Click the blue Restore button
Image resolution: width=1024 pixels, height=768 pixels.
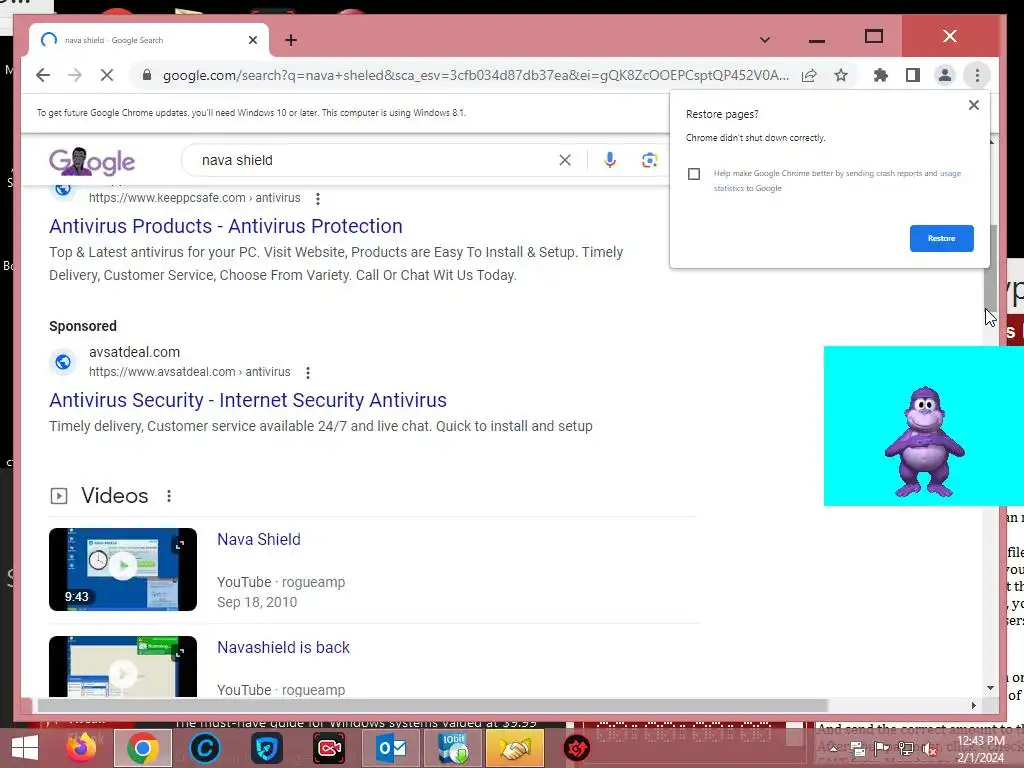click(941, 238)
